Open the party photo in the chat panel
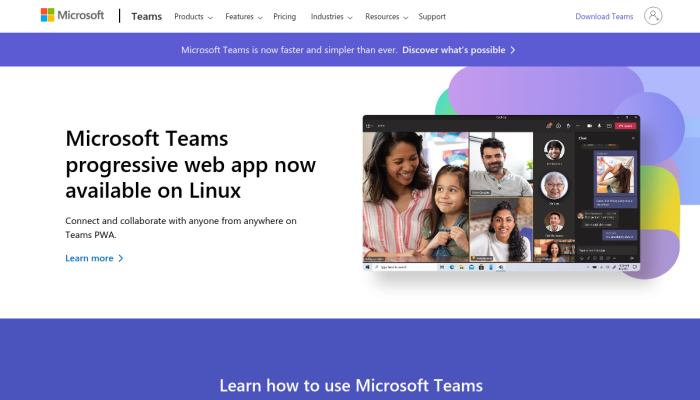 coord(615,174)
